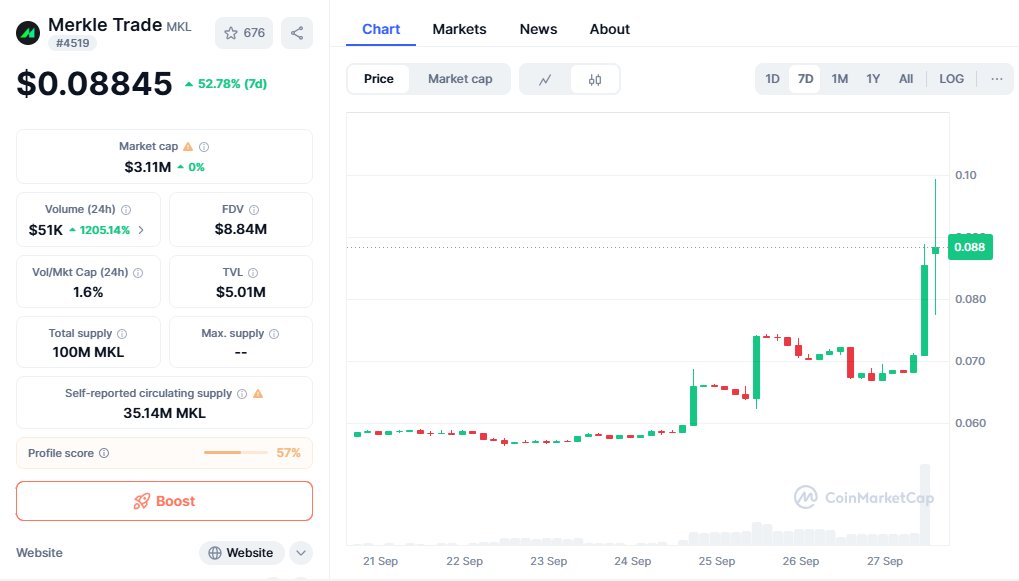The image size is (1019, 581).
Task: Click the Merkle Trade logo icon
Action: [28, 32]
